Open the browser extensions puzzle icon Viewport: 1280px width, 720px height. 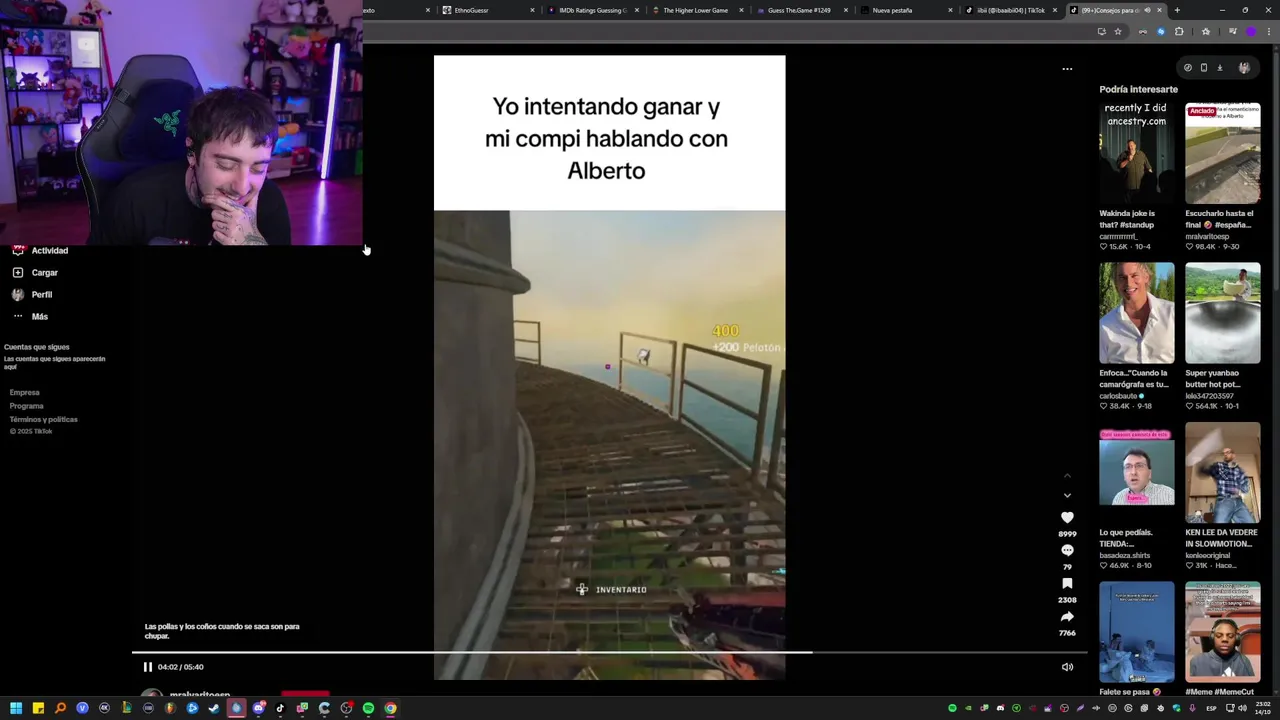click(x=1179, y=32)
